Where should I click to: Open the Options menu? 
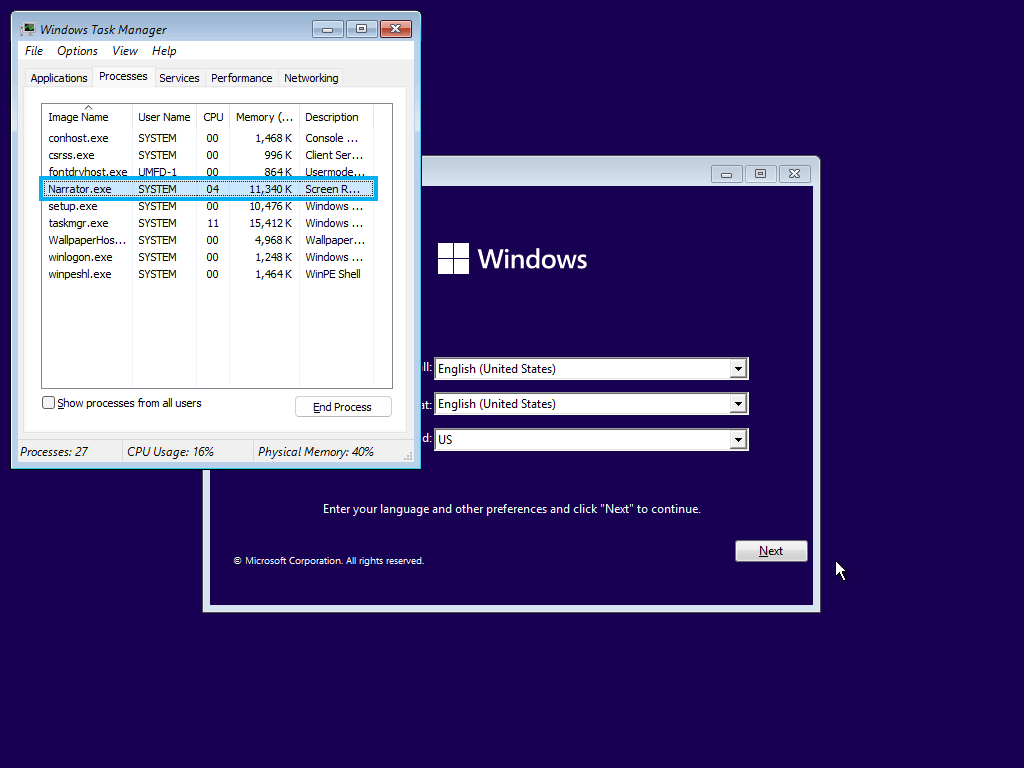click(77, 51)
